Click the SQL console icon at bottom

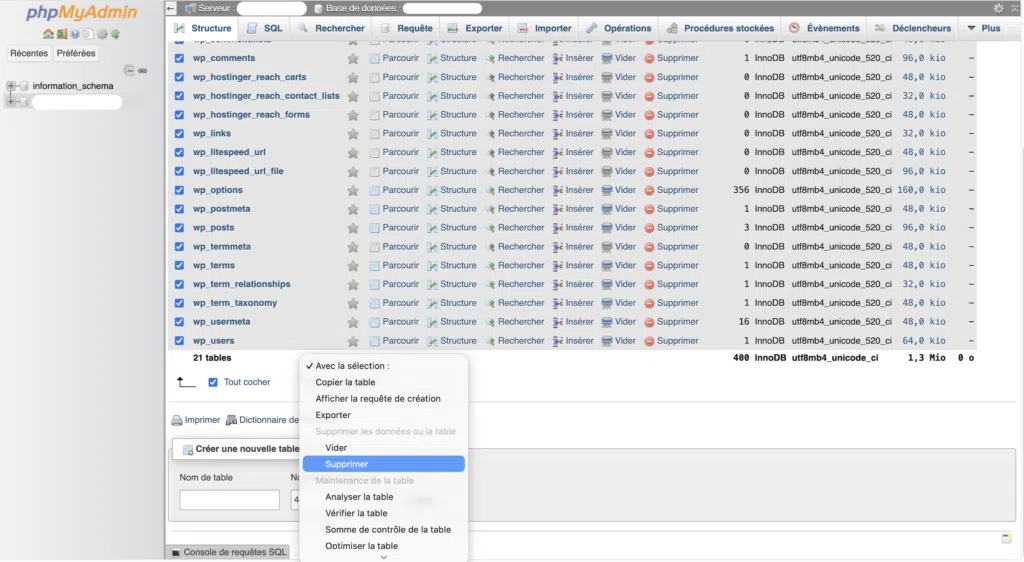[176, 552]
